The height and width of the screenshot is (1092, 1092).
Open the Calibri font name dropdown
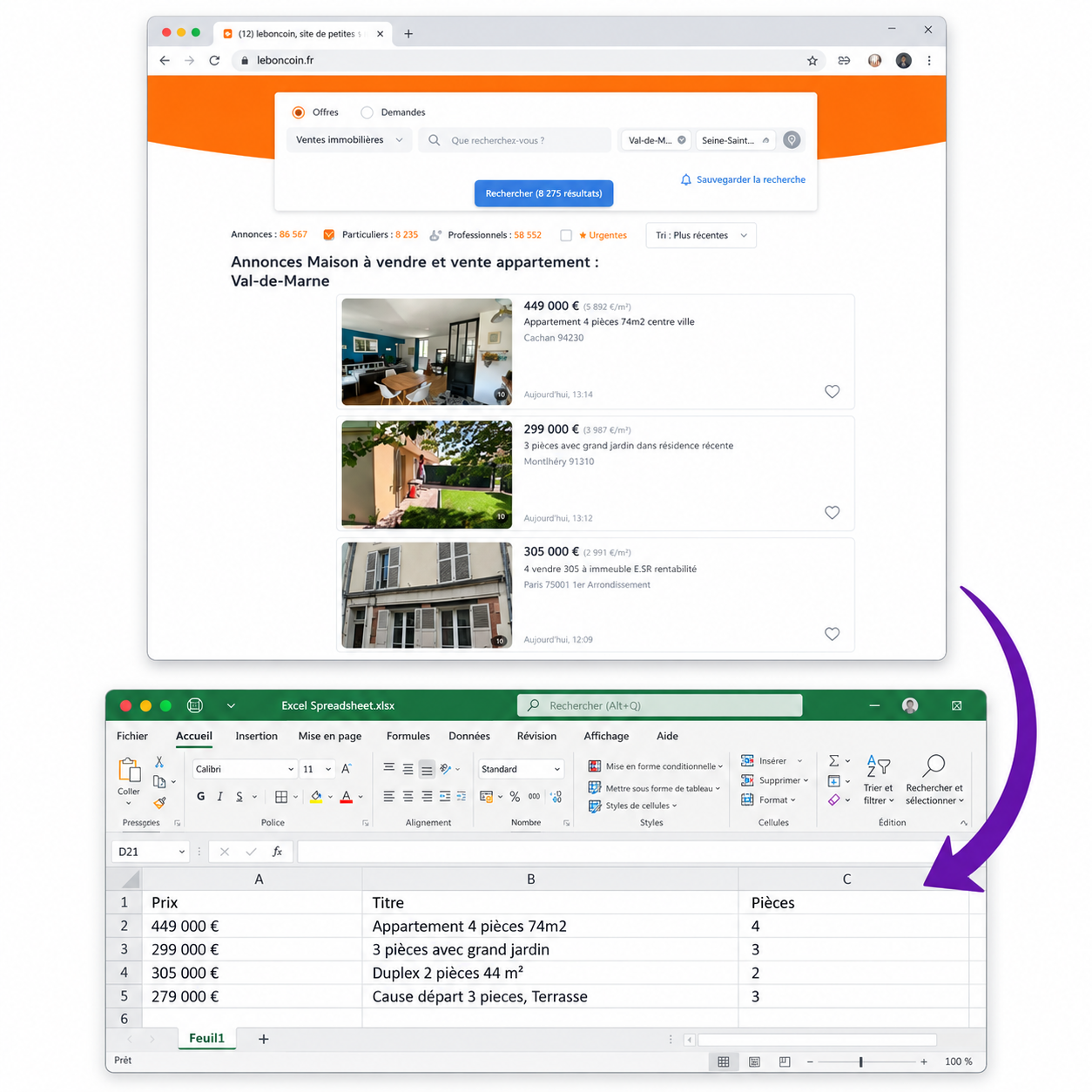tap(244, 769)
